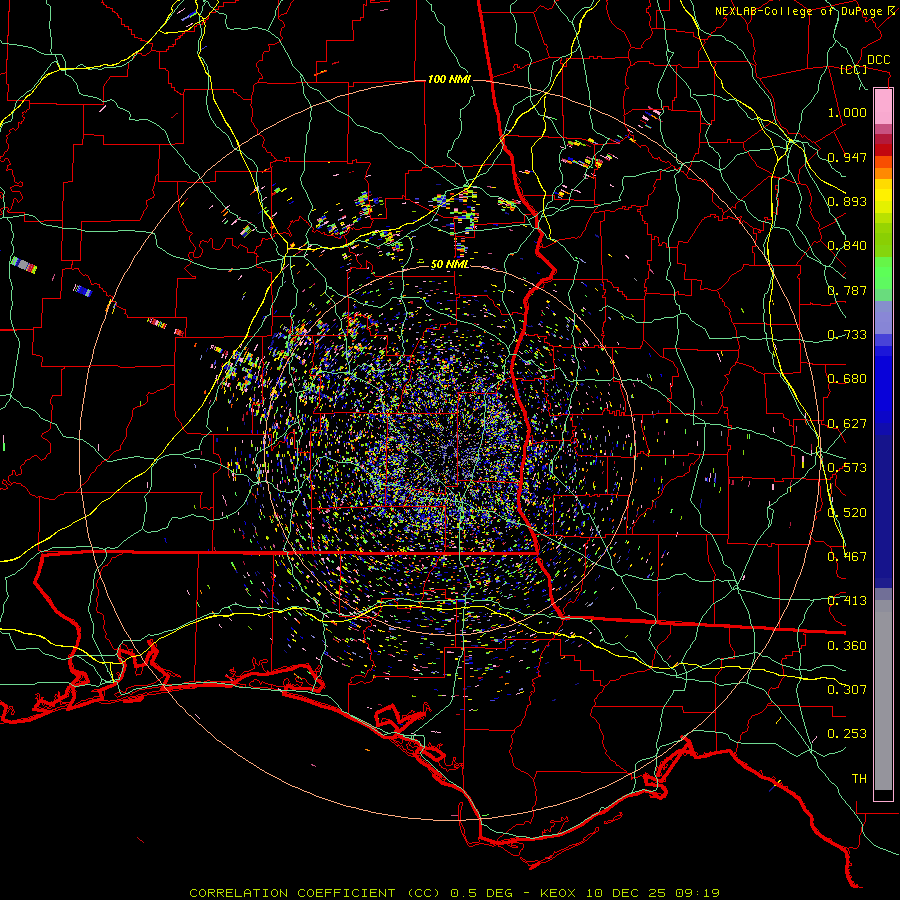Pick the red color band in legend

coord(883,150)
